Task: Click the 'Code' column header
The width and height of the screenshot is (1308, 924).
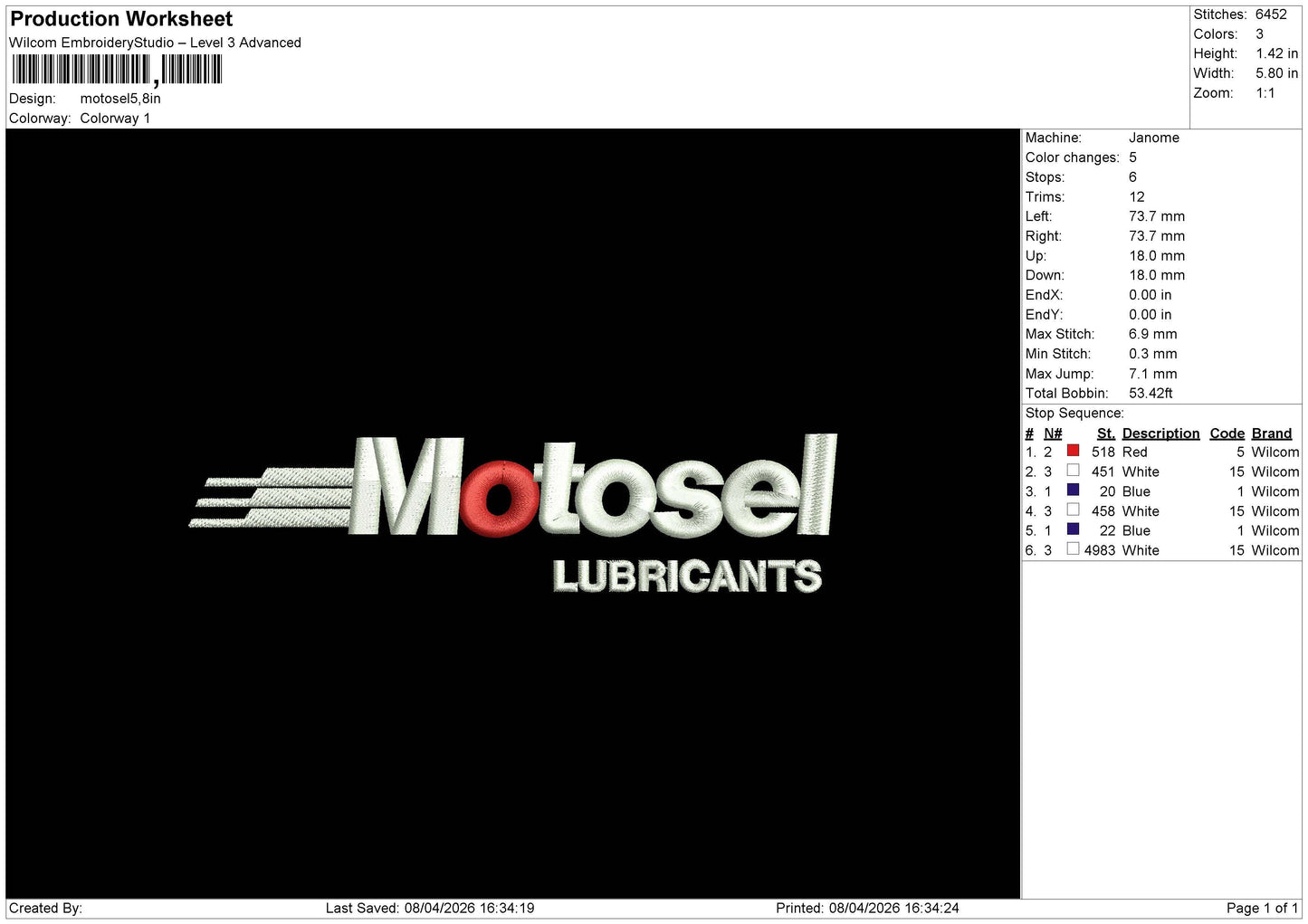Action: click(1227, 433)
